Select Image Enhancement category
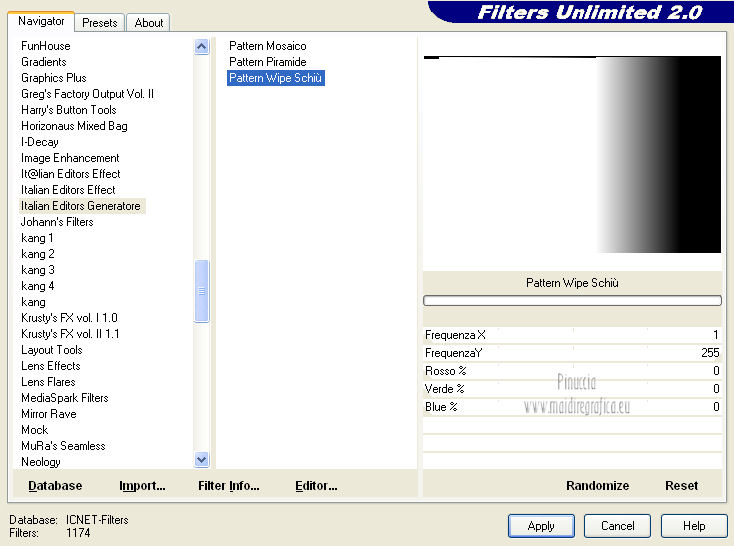The width and height of the screenshot is (734, 546). coord(70,158)
